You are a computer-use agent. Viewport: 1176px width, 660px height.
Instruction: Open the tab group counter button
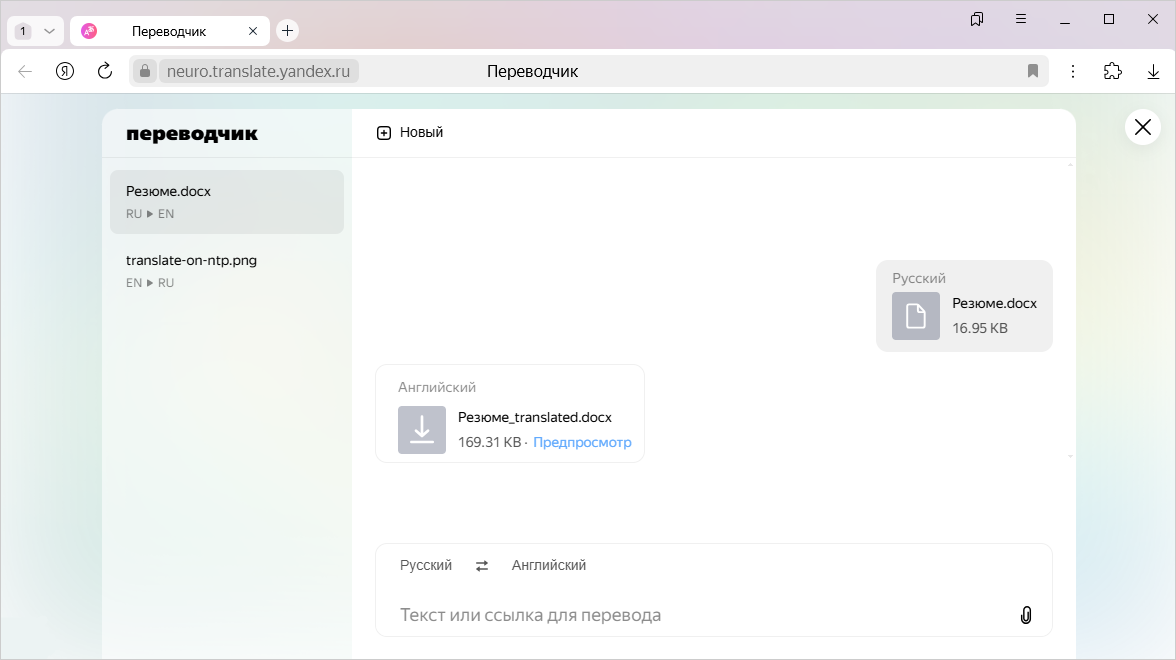(23, 31)
